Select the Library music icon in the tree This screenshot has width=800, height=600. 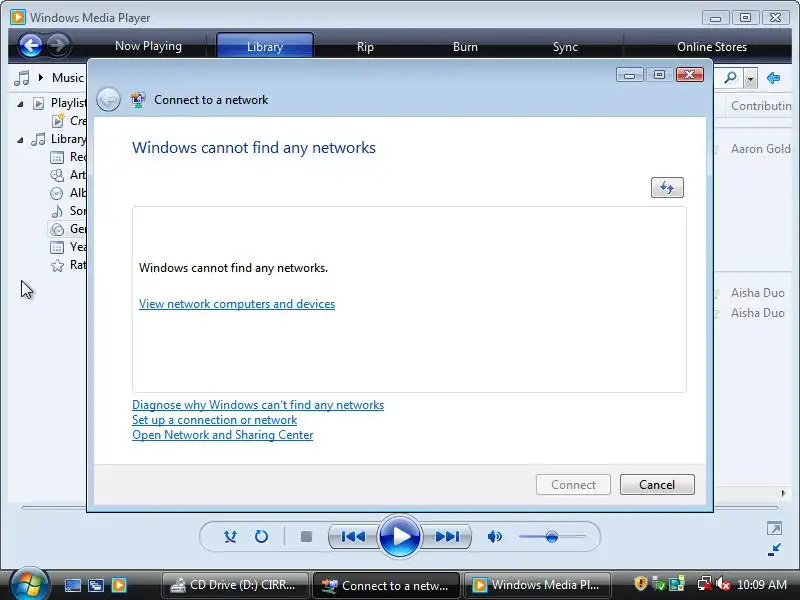38,139
